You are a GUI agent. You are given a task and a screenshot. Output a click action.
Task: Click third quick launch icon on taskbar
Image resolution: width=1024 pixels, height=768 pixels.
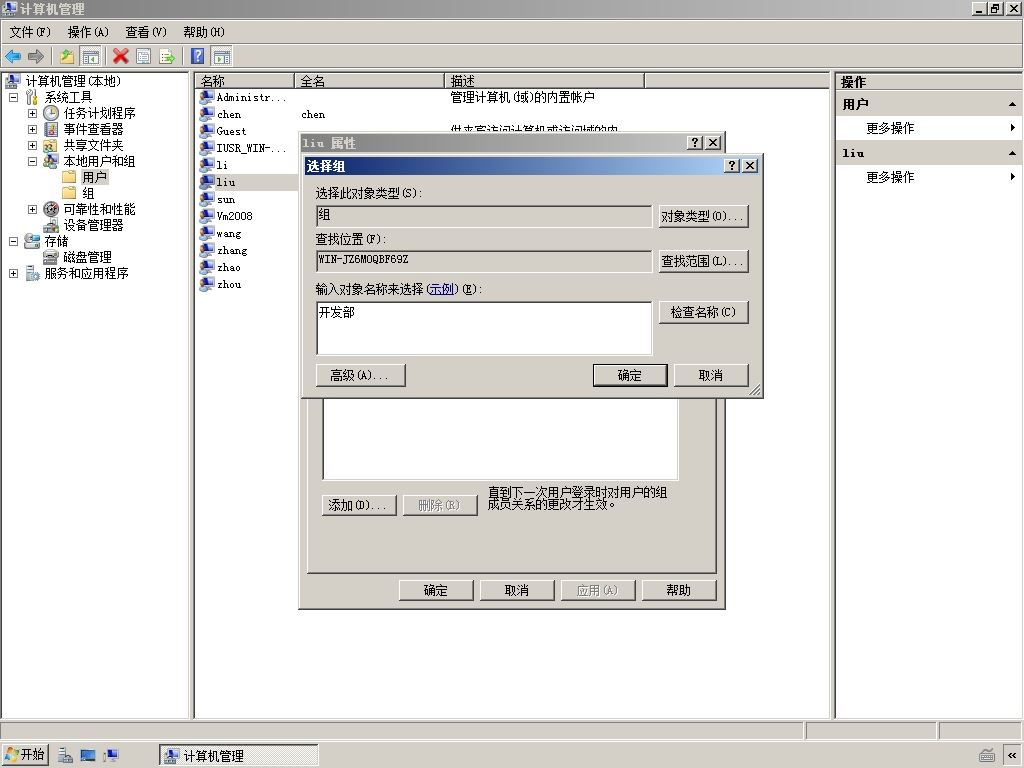click(x=111, y=756)
